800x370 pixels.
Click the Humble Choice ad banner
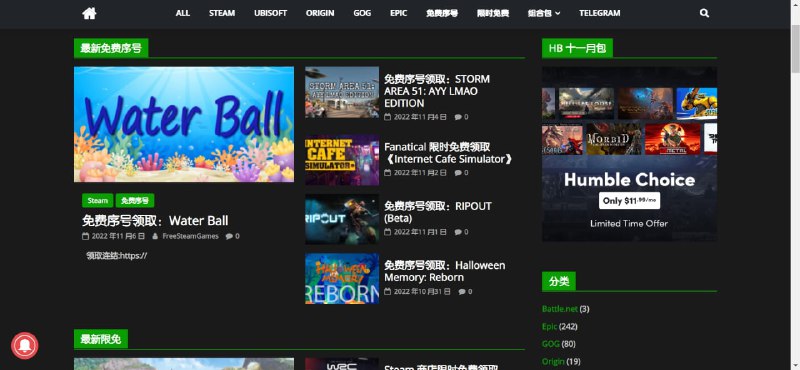[629, 154]
